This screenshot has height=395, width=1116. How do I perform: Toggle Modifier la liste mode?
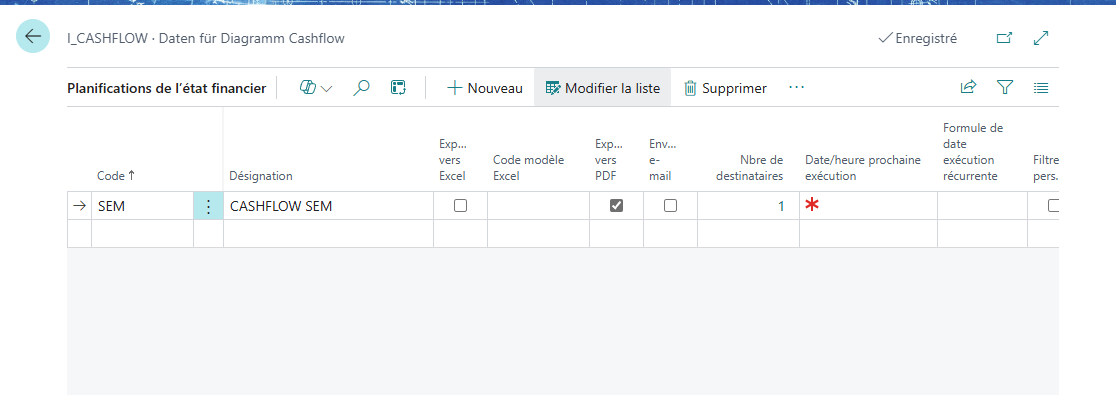pos(602,88)
